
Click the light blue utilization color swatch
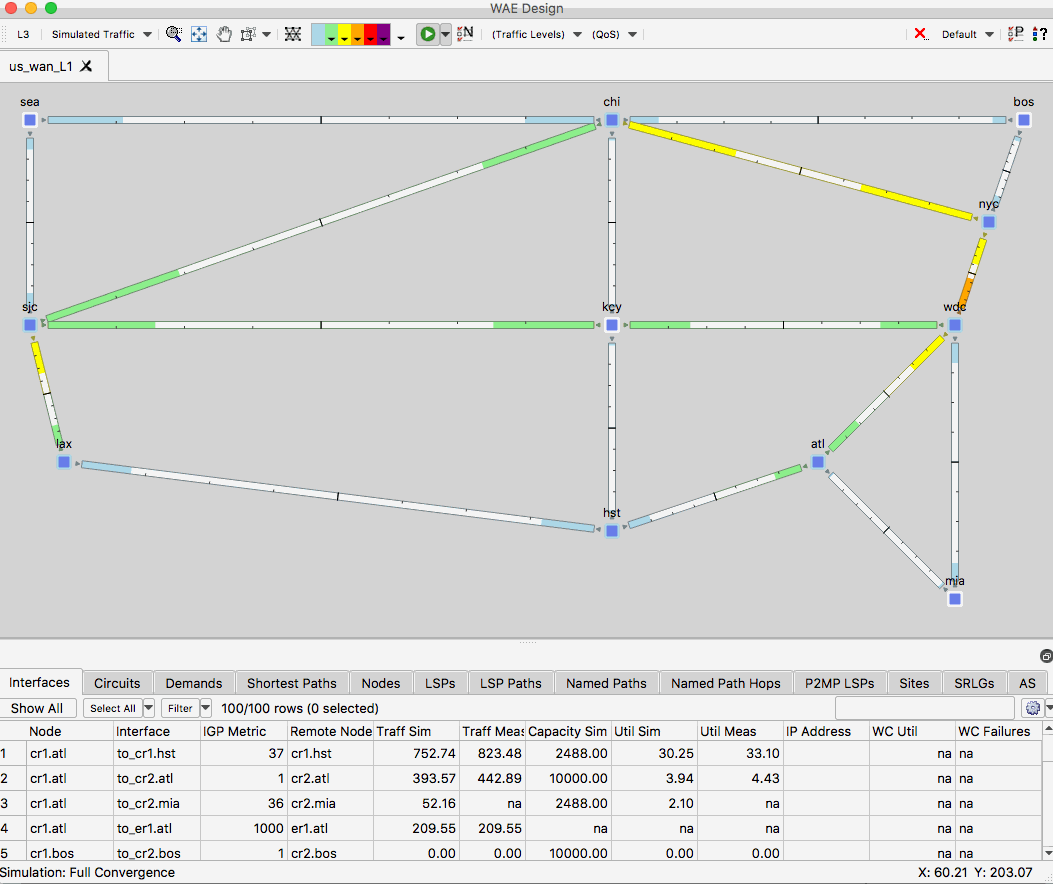point(318,34)
